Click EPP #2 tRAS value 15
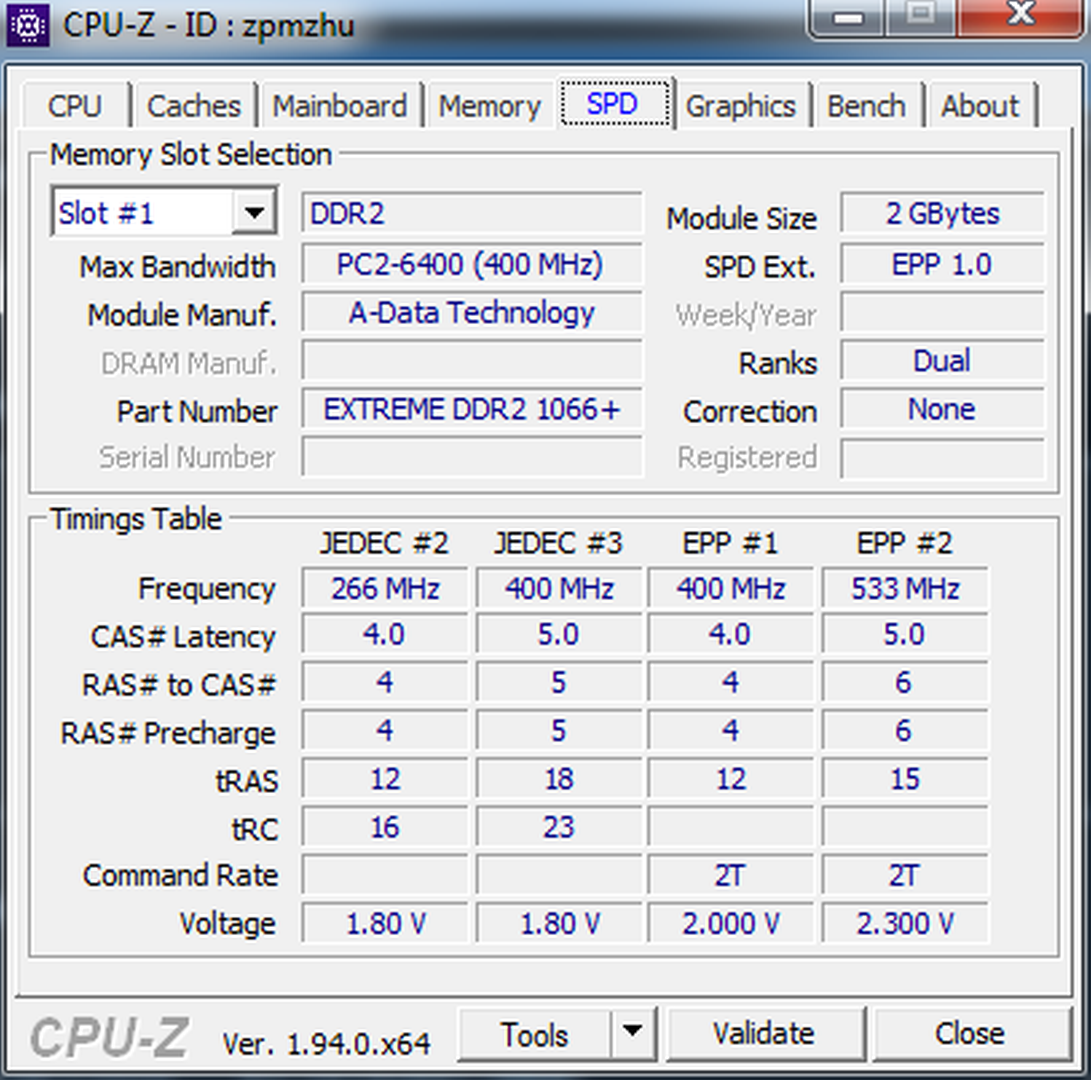 (905, 779)
